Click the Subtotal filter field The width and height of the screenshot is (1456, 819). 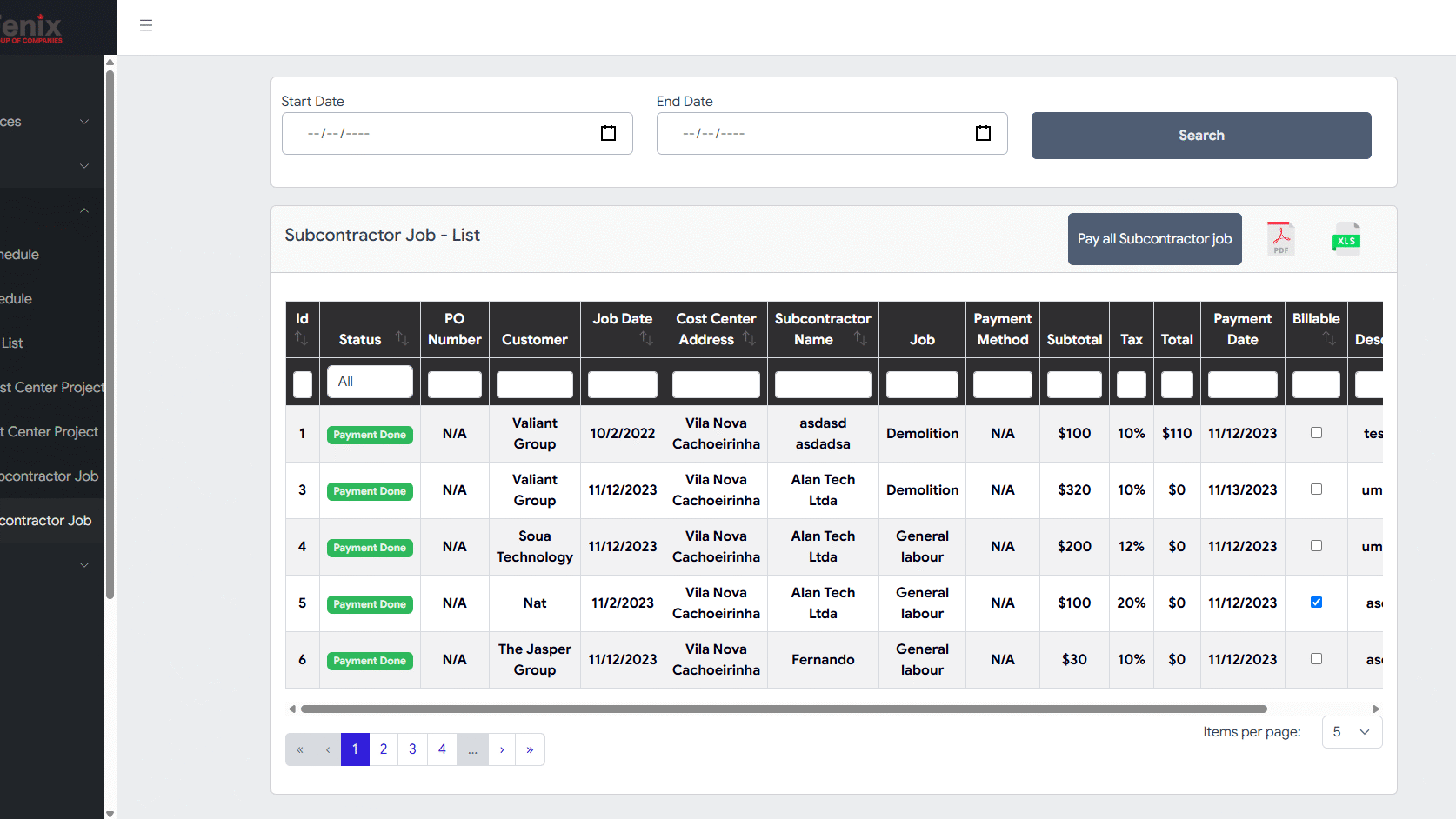1074,384
